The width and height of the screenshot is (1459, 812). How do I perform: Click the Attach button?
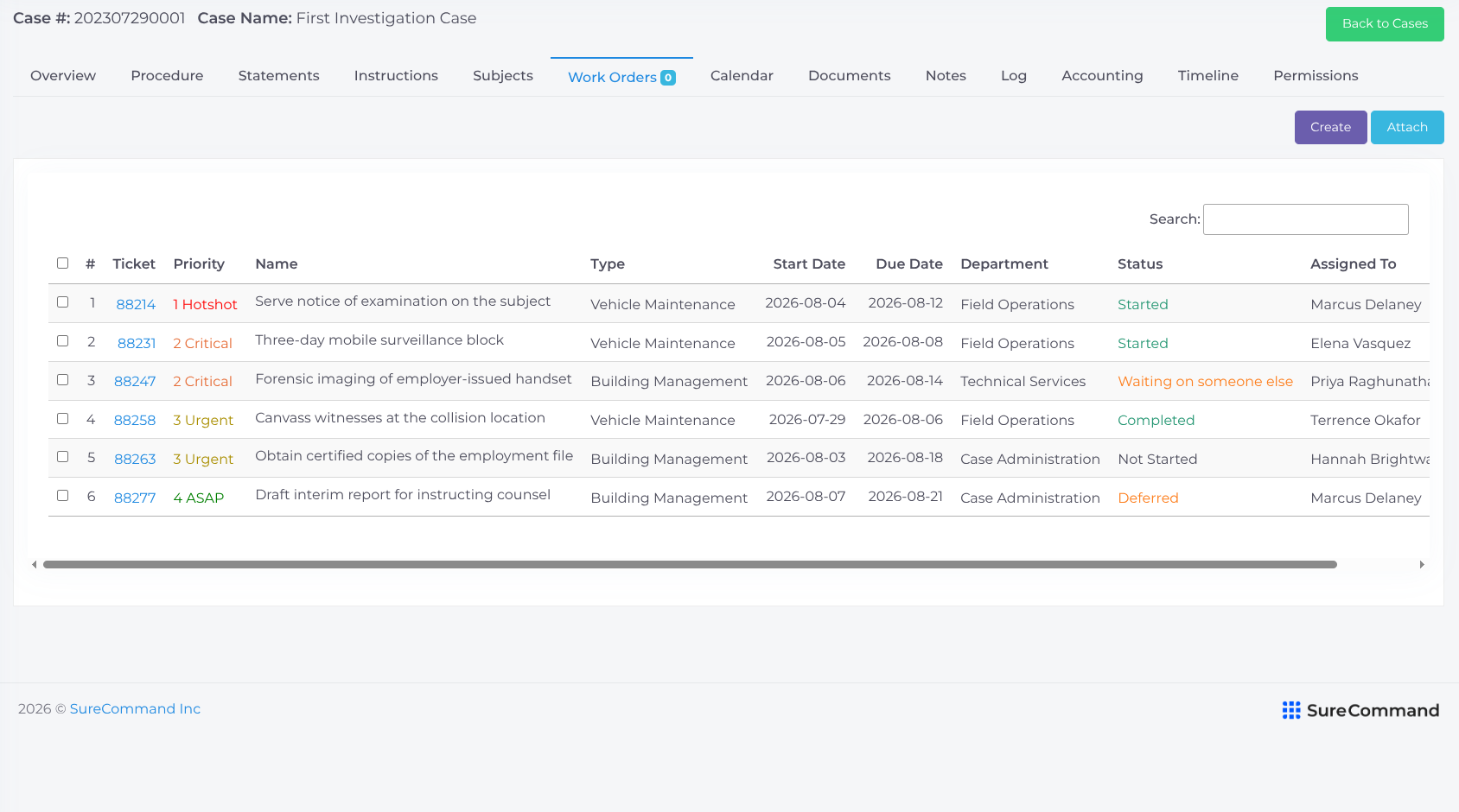(x=1407, y=127)
